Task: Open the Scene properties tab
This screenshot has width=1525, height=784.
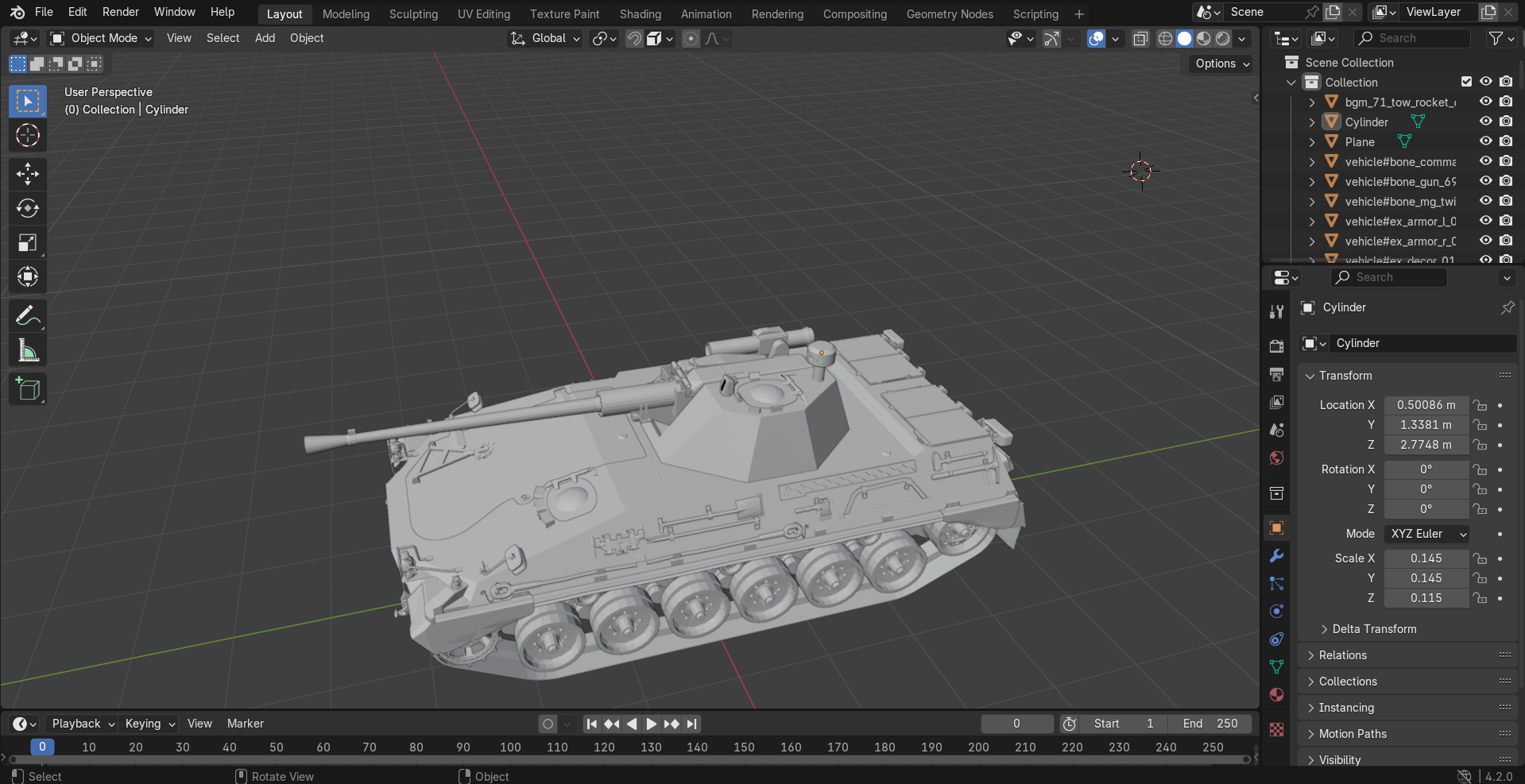Action: (1276, 430)
